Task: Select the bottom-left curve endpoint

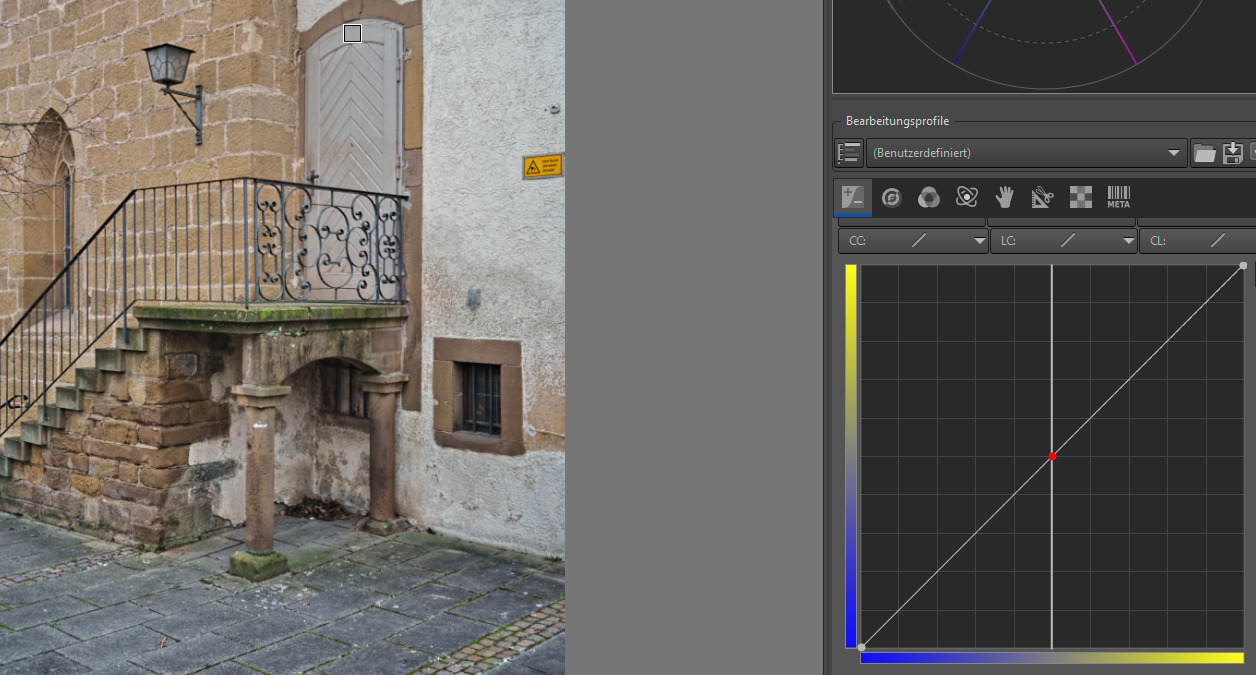Action: [862, 647]
